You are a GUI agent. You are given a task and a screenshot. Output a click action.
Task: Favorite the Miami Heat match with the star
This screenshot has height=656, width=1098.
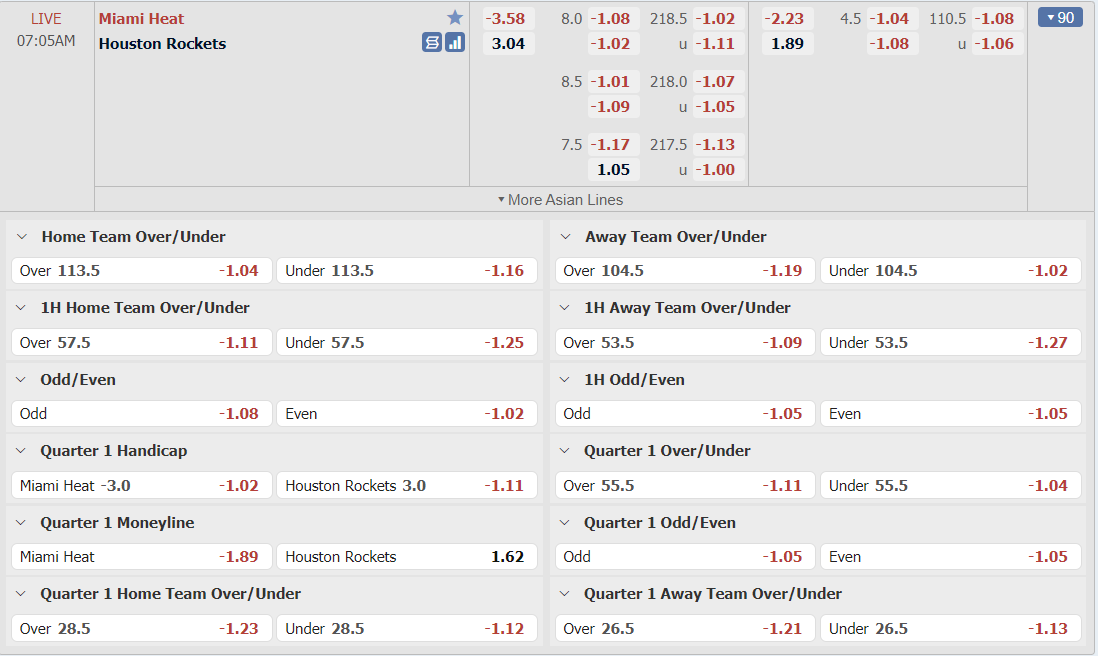455,18
